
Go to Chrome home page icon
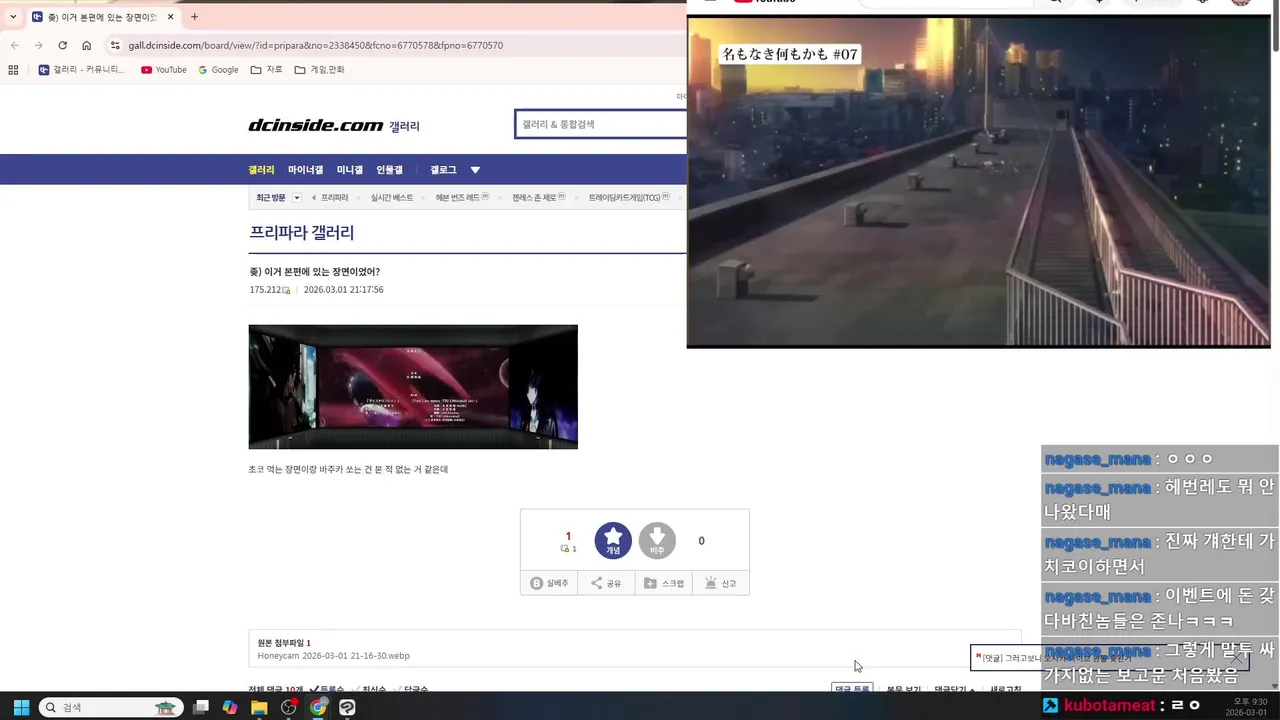coord(87,45)
